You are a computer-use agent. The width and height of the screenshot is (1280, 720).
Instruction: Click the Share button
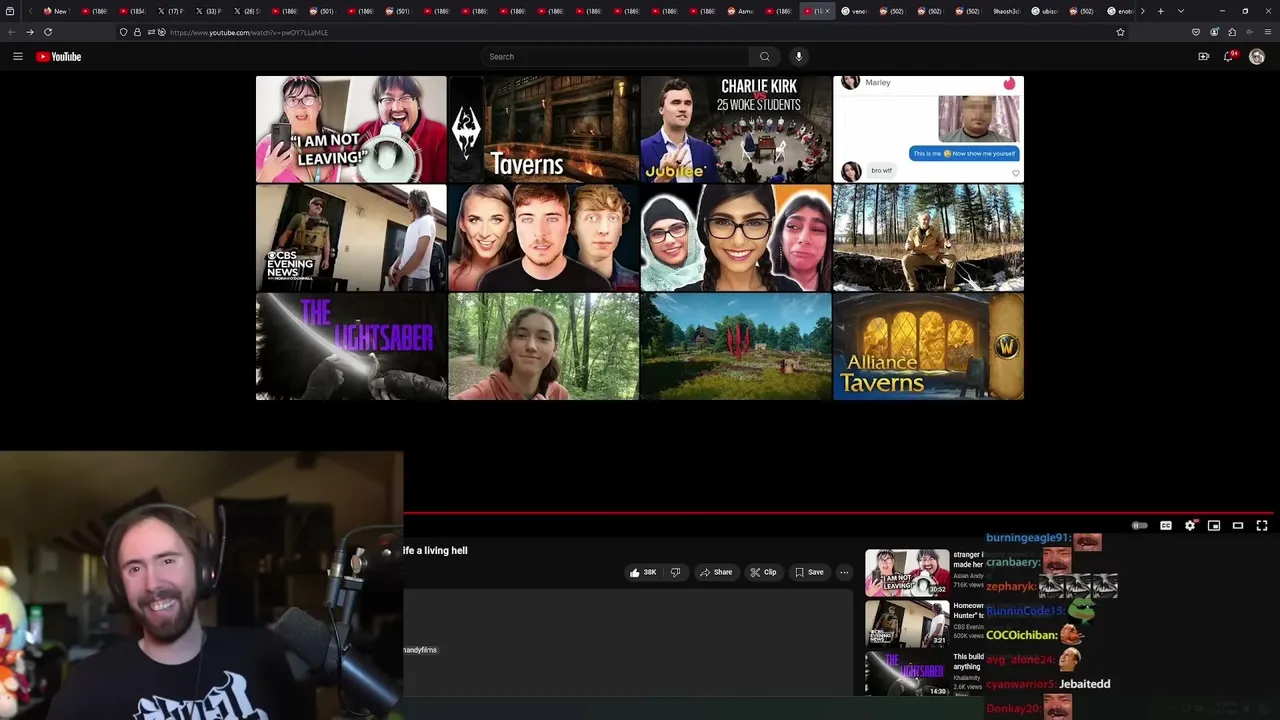(x=716, y=572)
